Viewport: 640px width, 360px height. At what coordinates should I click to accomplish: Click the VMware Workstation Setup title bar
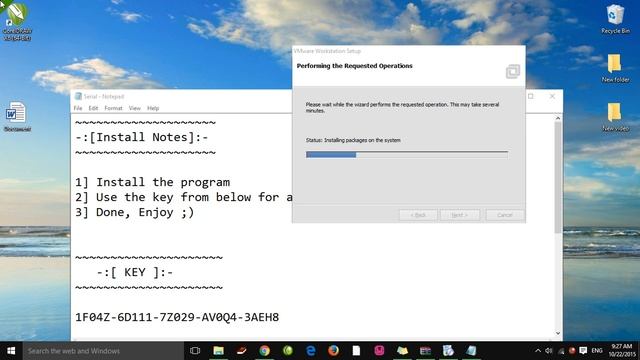point(409,51)
